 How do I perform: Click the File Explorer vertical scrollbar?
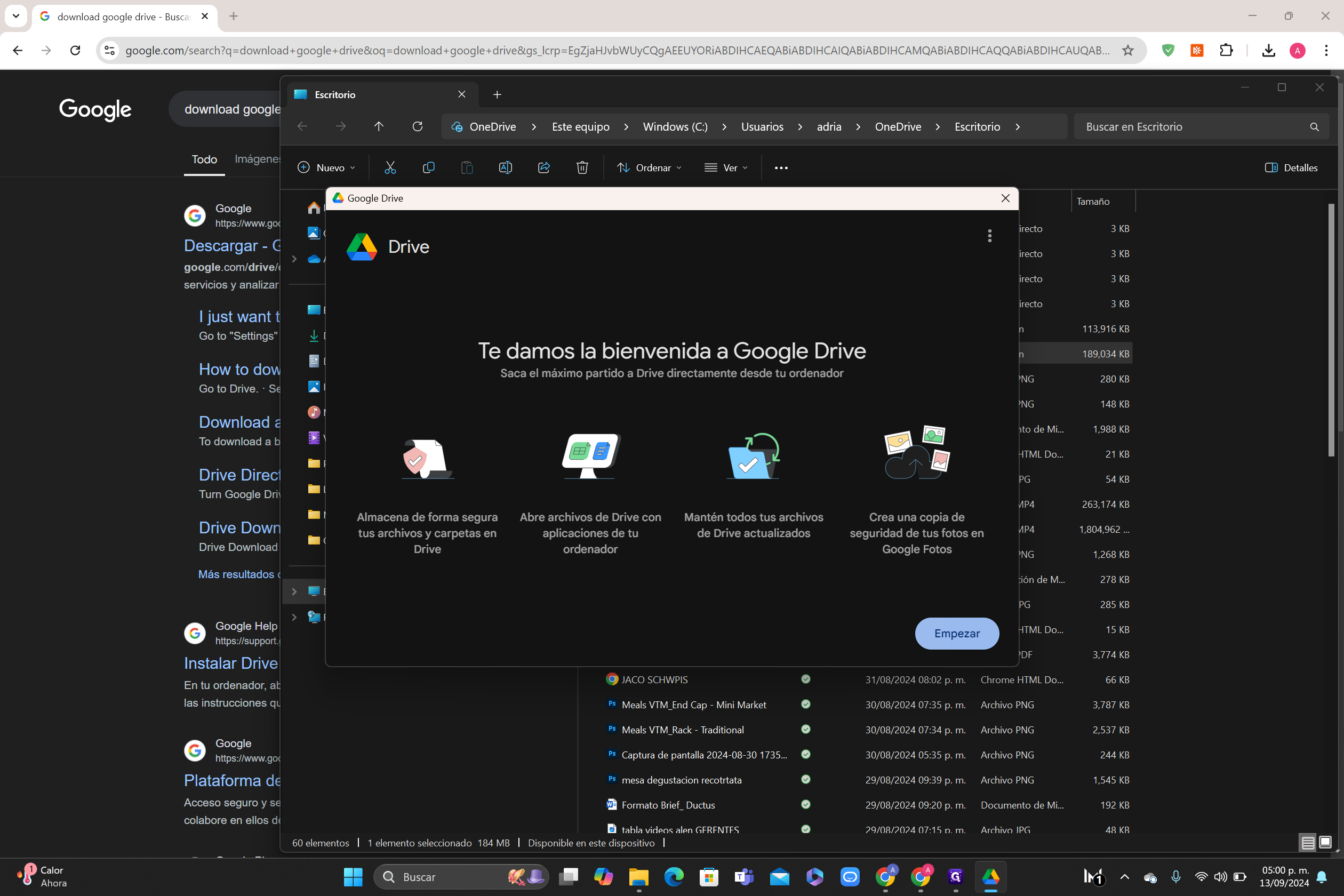(1331, 330)
